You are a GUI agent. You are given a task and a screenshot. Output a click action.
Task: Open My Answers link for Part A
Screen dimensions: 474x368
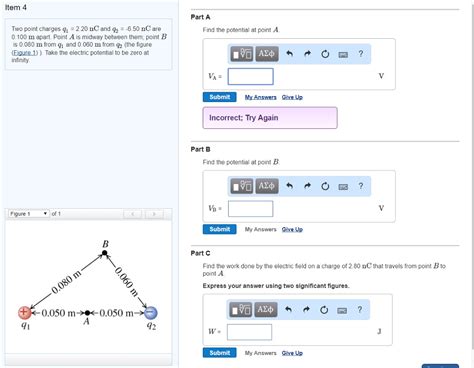pyautogui.click(x=261, y=97)
